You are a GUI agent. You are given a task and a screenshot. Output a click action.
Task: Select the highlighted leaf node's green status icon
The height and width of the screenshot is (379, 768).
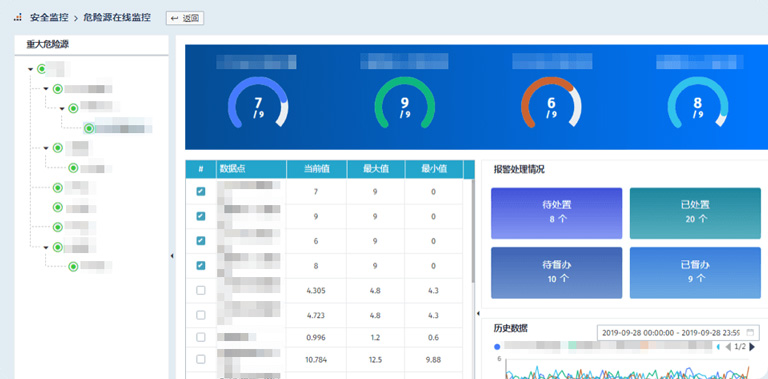[x=89, y=128]
